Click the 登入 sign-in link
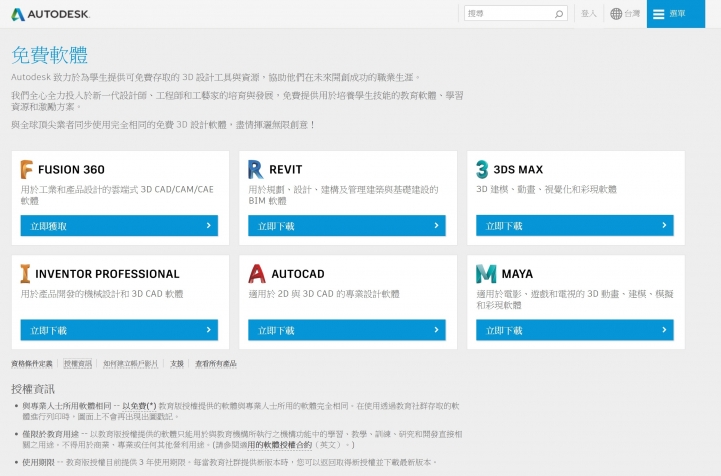This screenshot has height=476, width=721. click(x=589, y=14)
